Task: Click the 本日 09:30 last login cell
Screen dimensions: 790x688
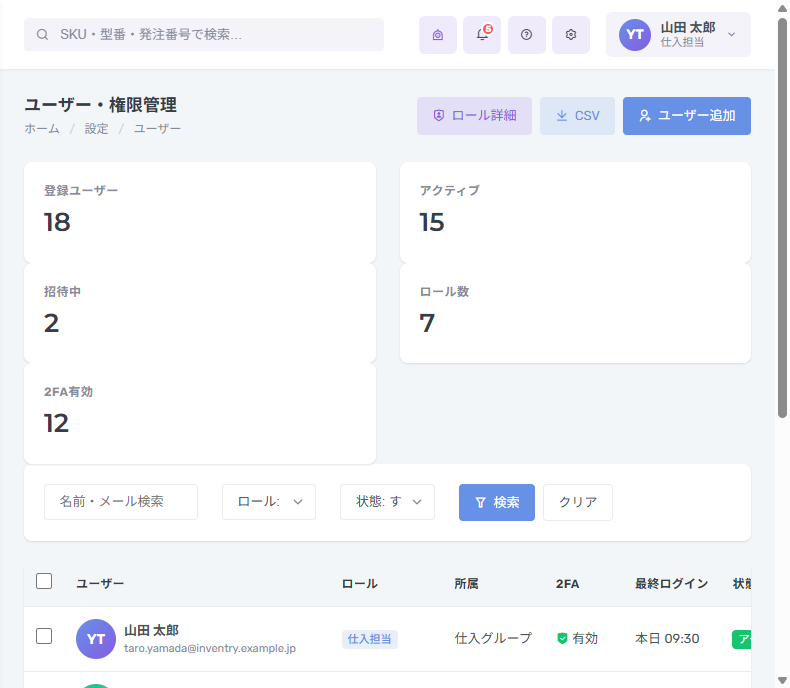Action: (x=667, y=639)
